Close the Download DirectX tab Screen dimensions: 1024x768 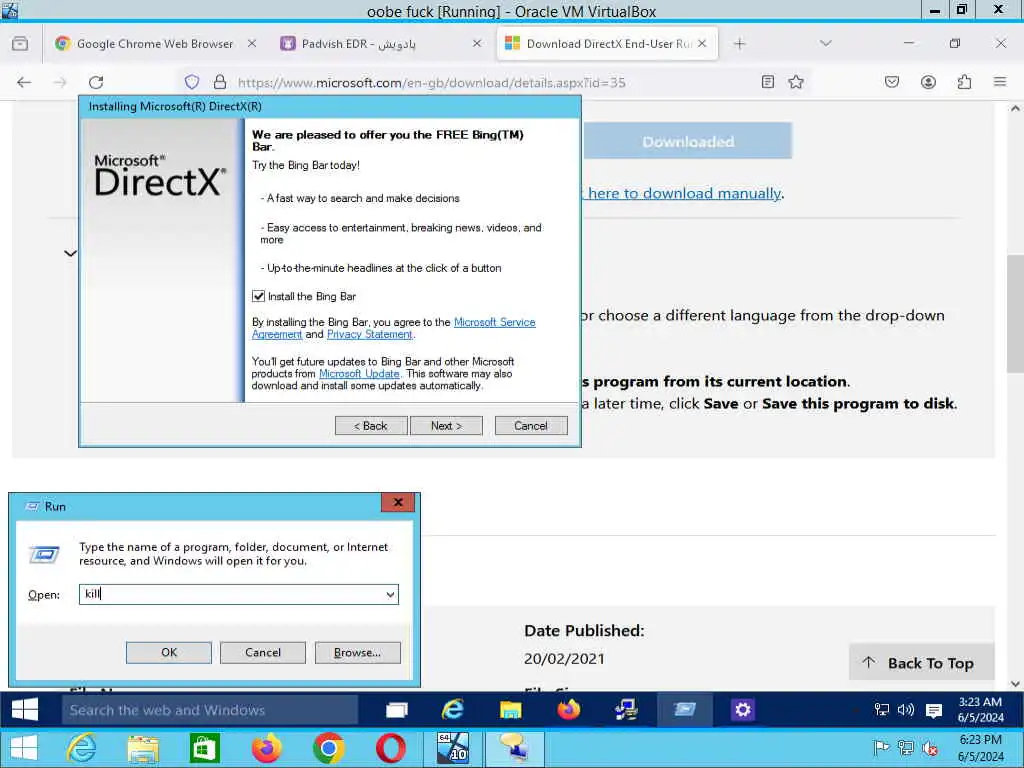[x=702, y=44]
